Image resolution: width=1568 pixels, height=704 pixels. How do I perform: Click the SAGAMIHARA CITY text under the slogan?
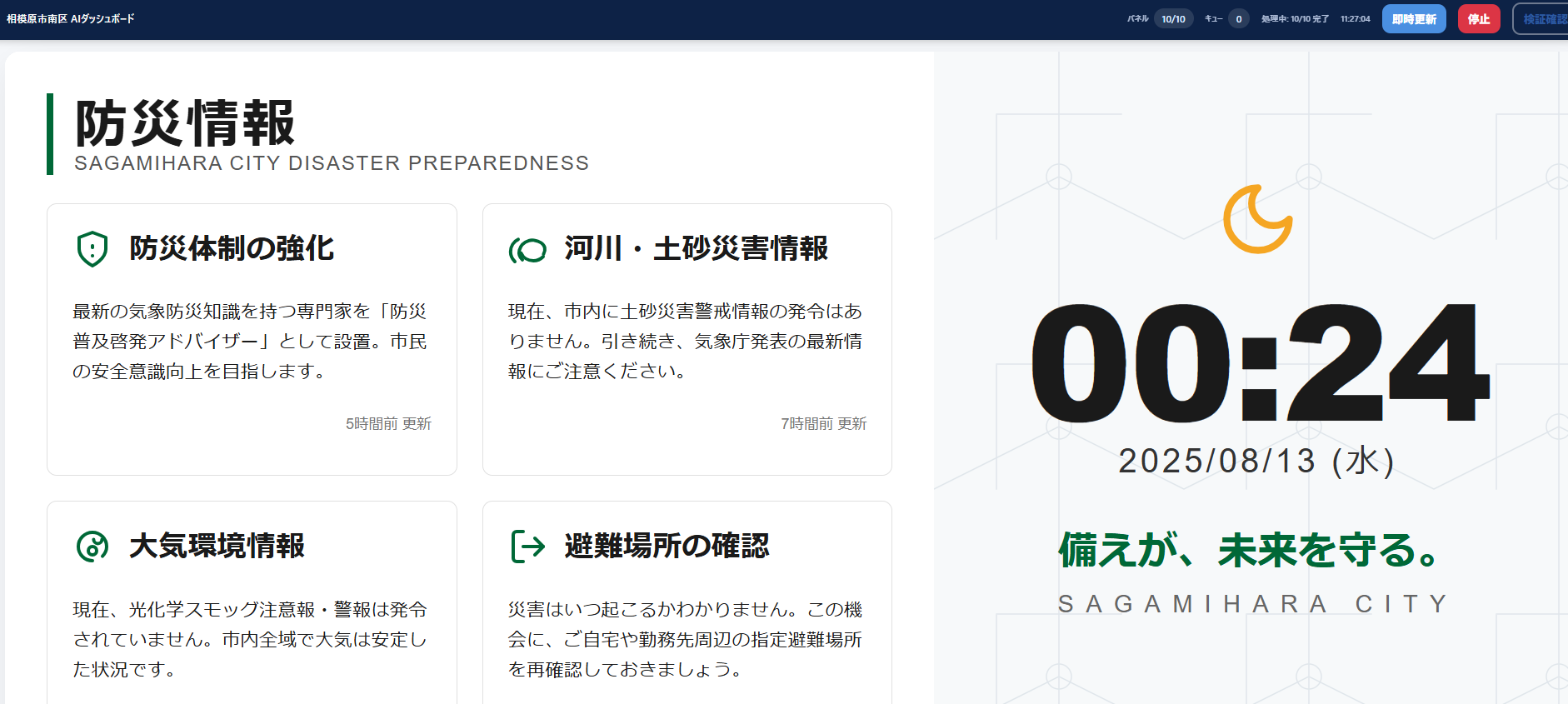click(x=1253, y=604)
